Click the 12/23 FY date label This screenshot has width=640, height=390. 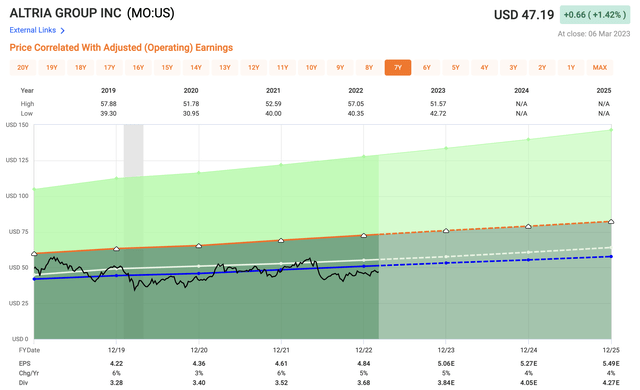[x=446, y=350]
